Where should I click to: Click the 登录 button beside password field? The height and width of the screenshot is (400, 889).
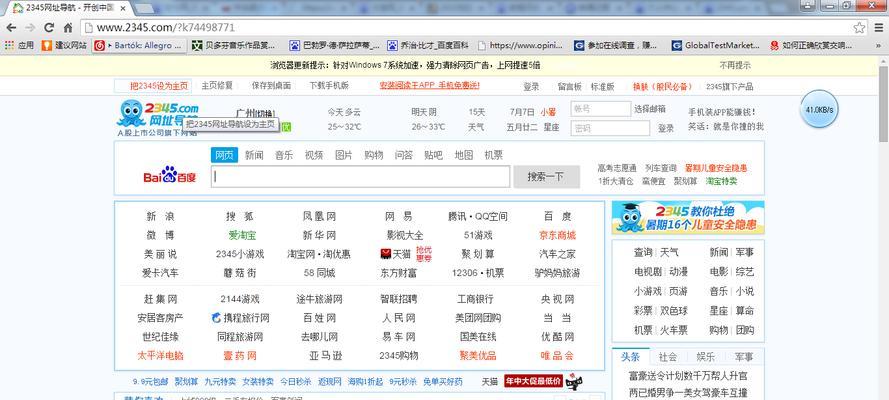pyautogui.click(x=666, y=129)
